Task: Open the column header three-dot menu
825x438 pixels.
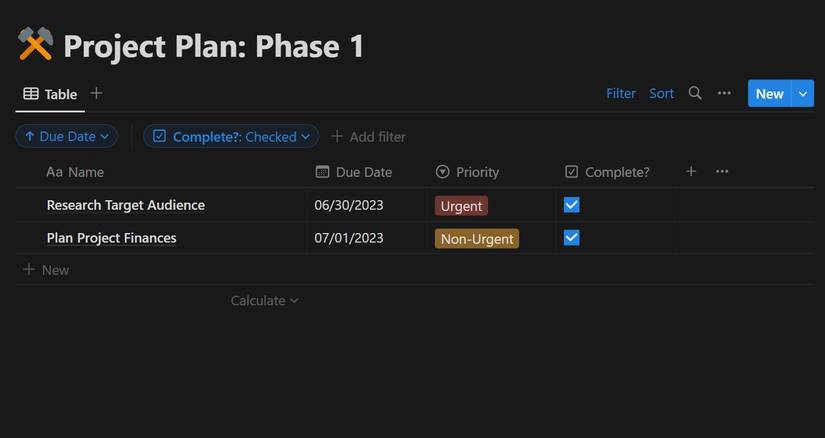Action: (x=722, y=172)
